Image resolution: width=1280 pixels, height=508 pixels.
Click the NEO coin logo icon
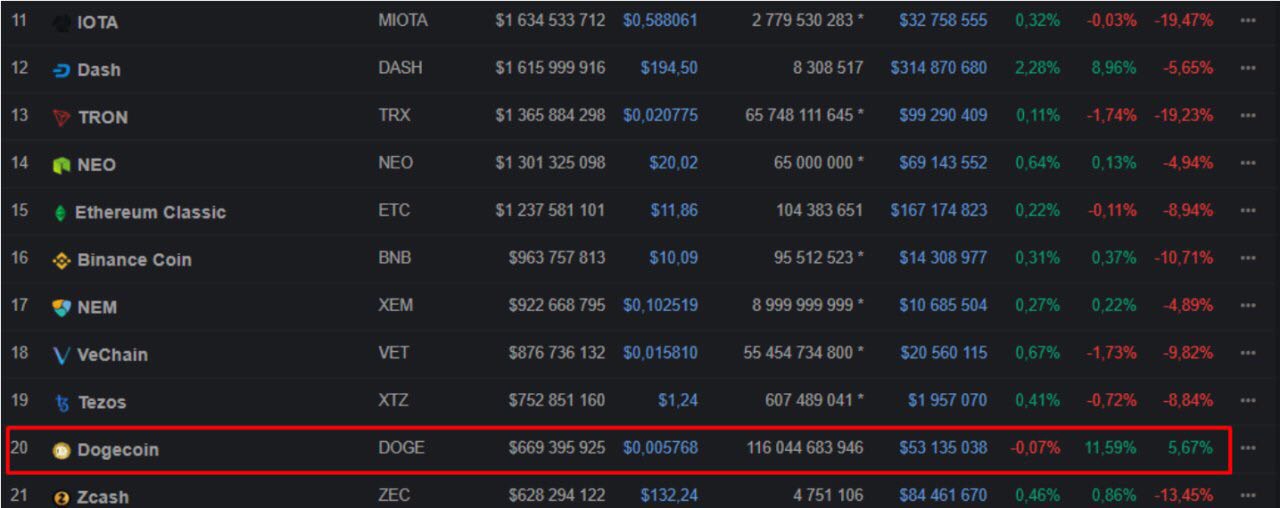(62, 165)
